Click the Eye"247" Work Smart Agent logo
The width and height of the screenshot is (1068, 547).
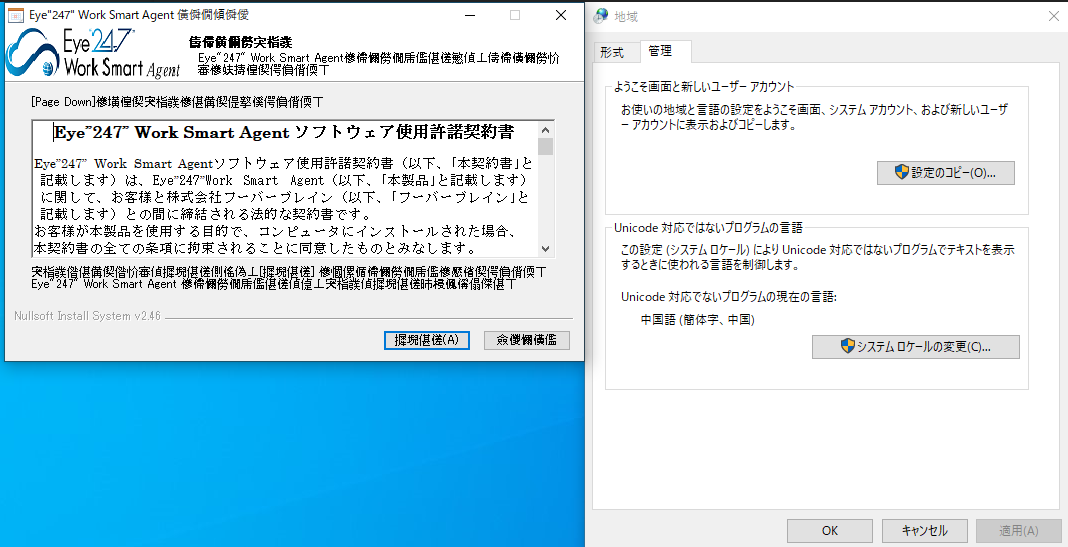click(x=93, y=53)
